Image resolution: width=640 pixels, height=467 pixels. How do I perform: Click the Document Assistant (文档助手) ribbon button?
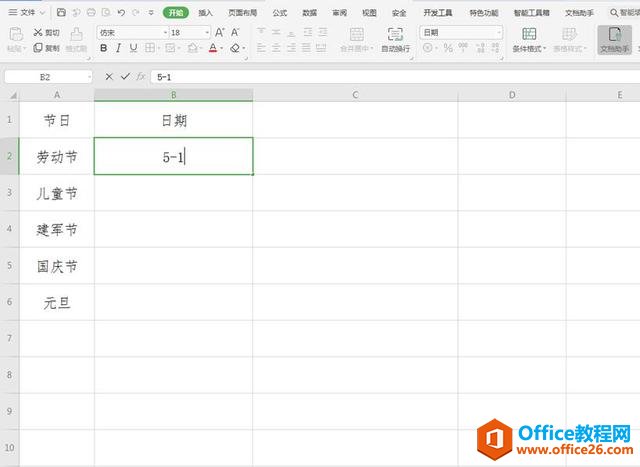[615, 40]
